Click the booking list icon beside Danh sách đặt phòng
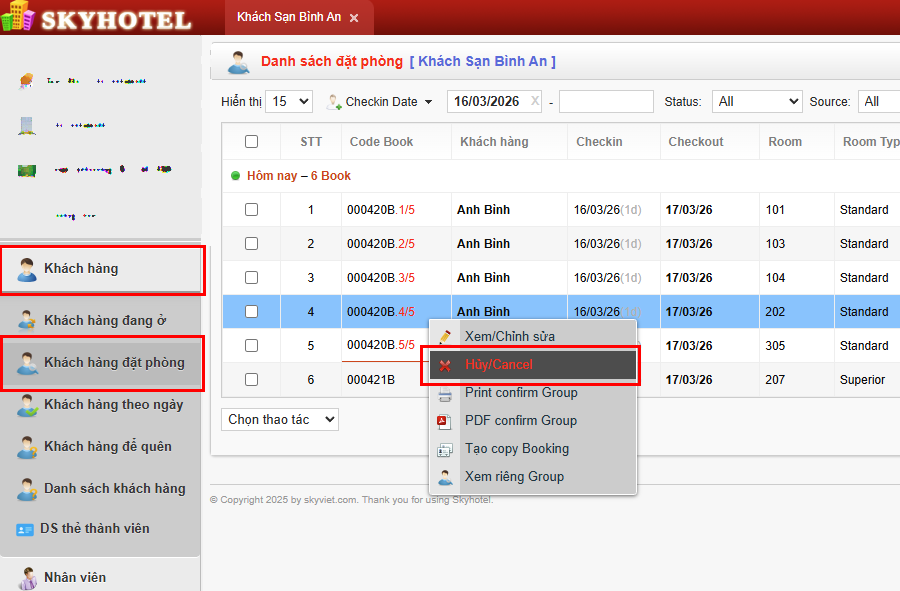The image size is (900, 591). tap(238, 62)
